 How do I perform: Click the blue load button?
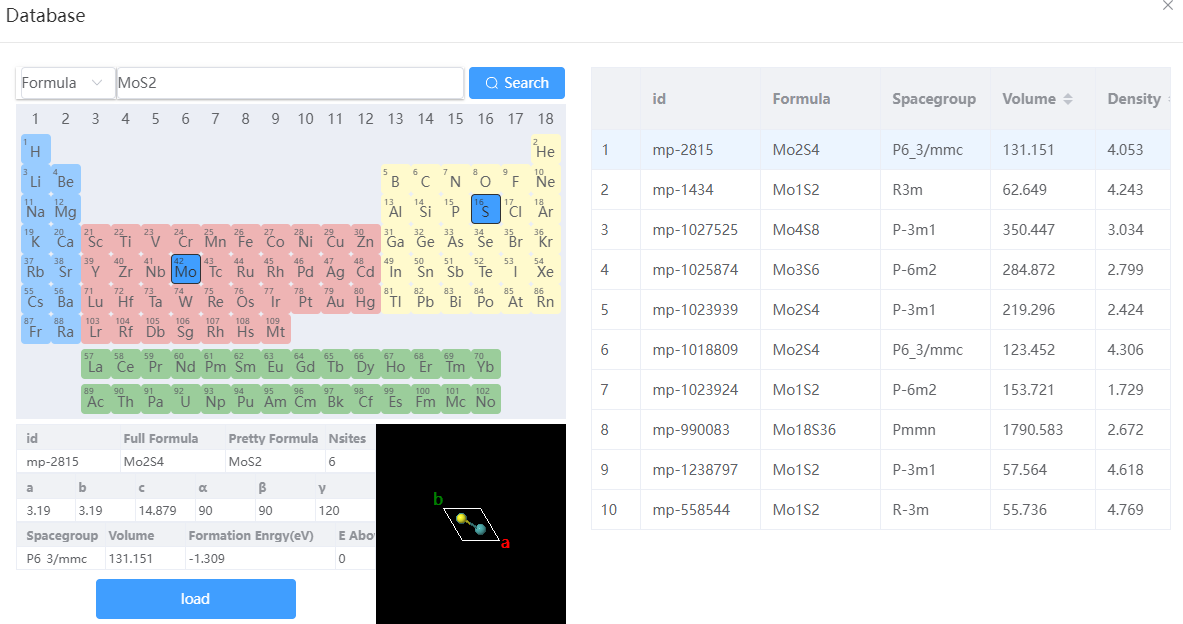click(x=195, y=599)
